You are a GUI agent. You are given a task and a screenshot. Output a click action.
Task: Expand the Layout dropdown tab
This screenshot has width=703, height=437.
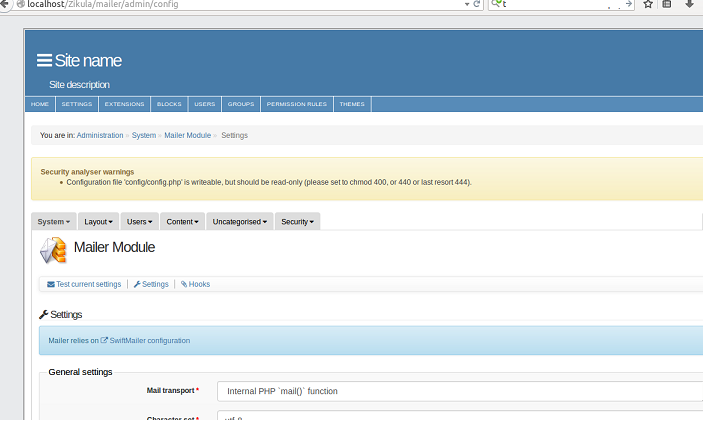point(98,221)
